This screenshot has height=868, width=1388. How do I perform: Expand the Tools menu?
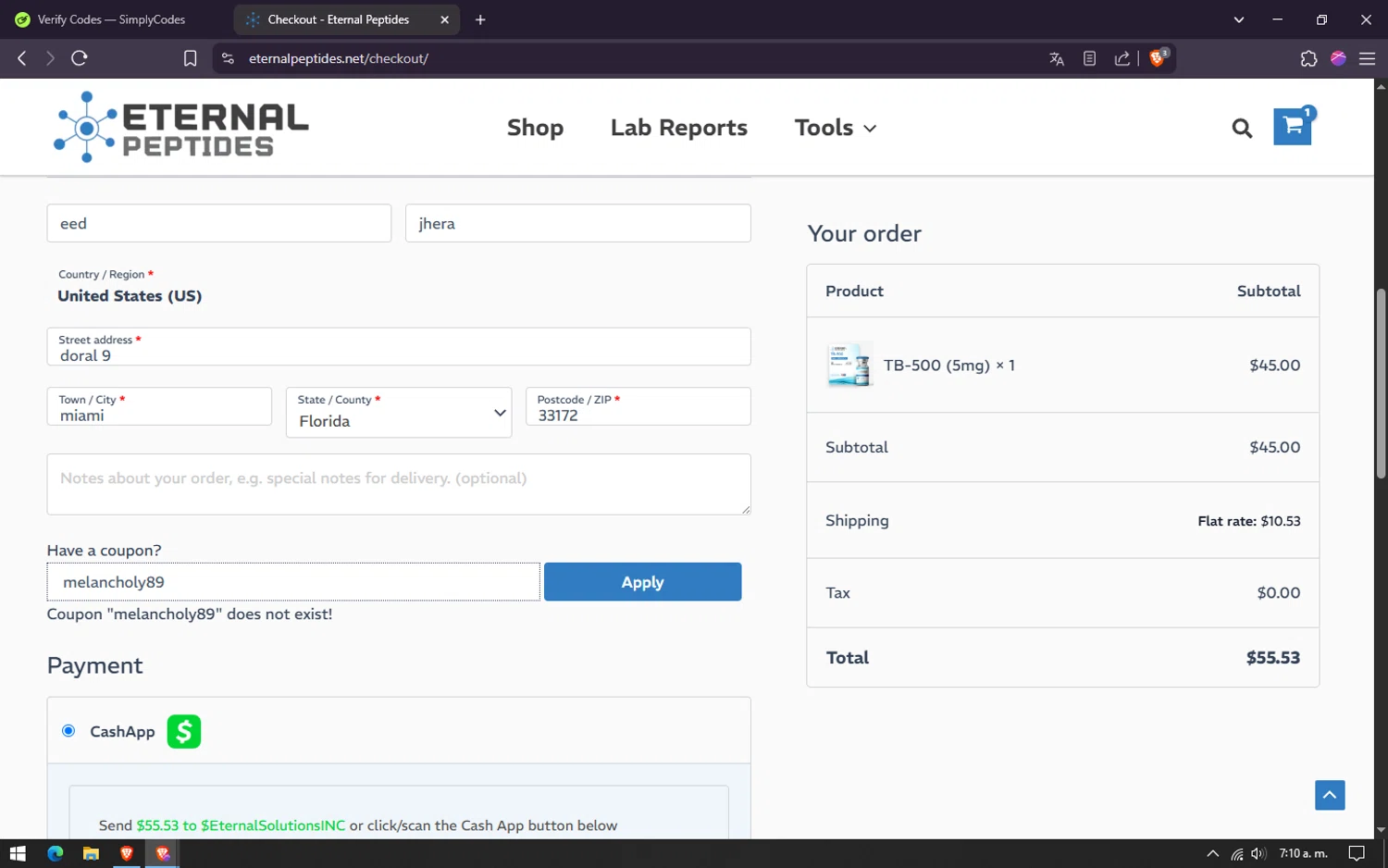(x=836, y=128)
